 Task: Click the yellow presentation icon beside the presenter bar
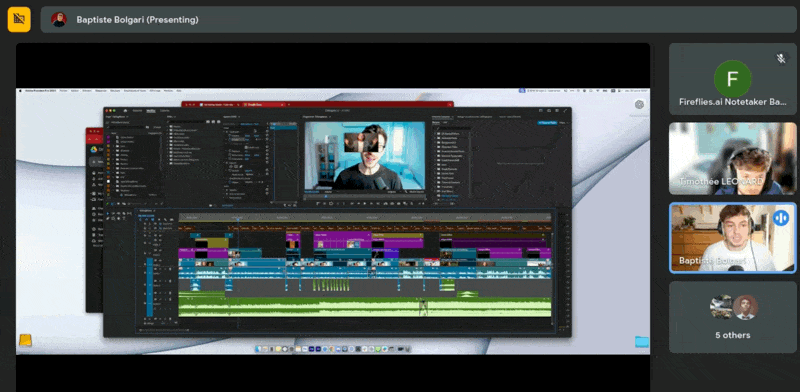pos(19,19)
